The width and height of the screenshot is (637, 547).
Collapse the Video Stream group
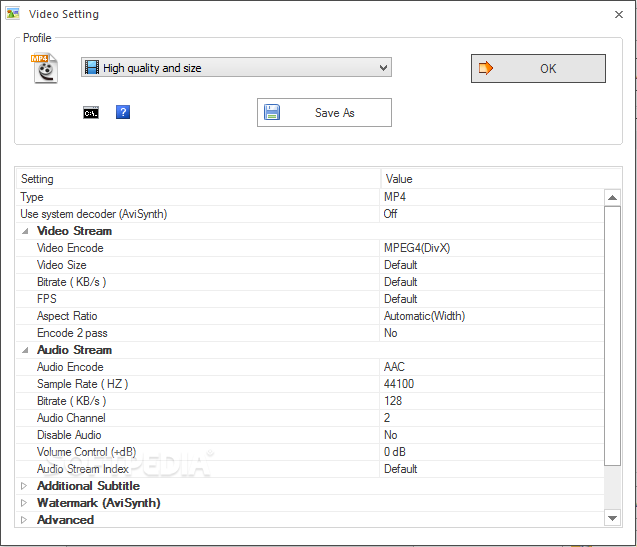[25, 231]
